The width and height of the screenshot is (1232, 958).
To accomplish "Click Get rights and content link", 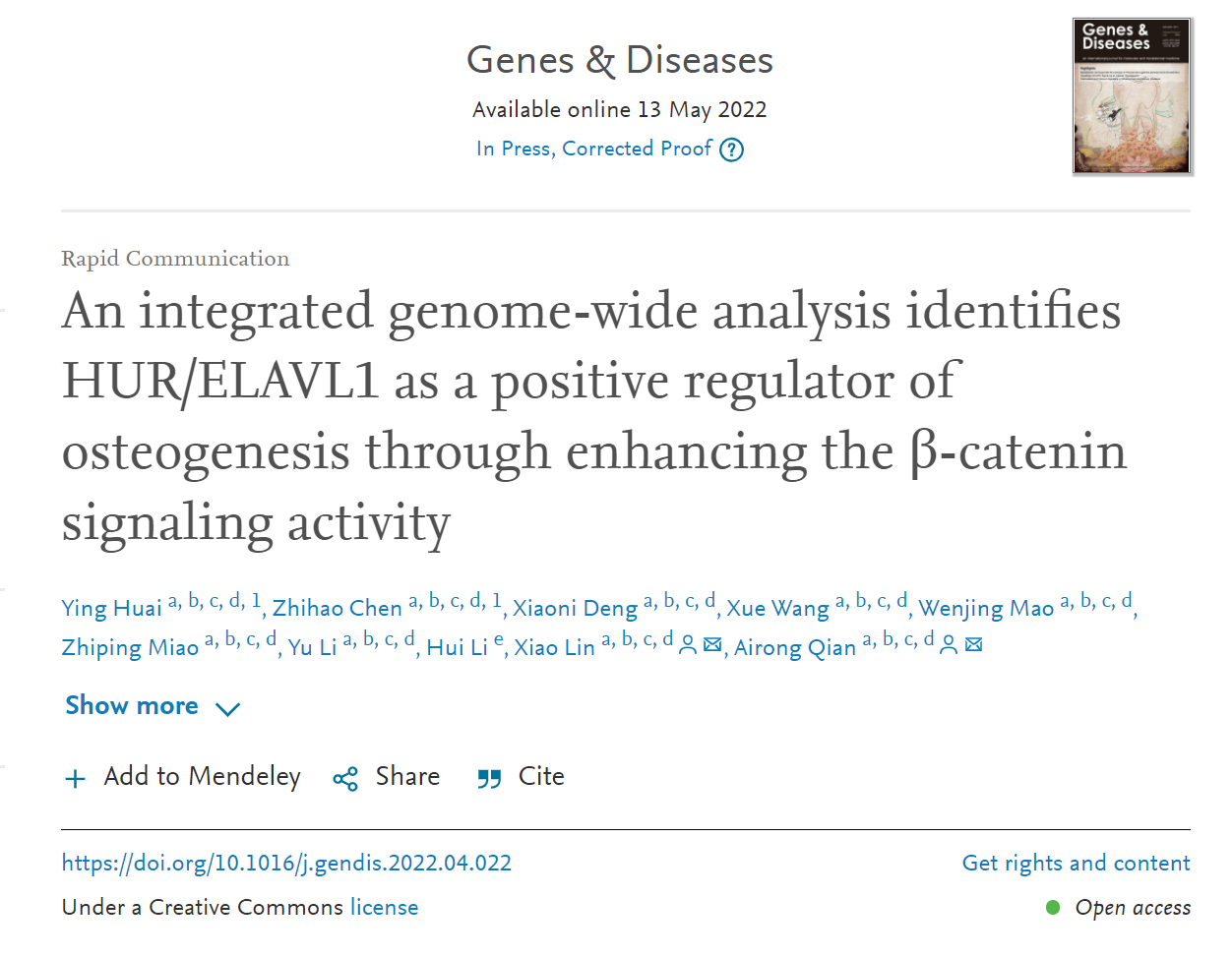I will pyautogui.click(x=1076, y=864).
